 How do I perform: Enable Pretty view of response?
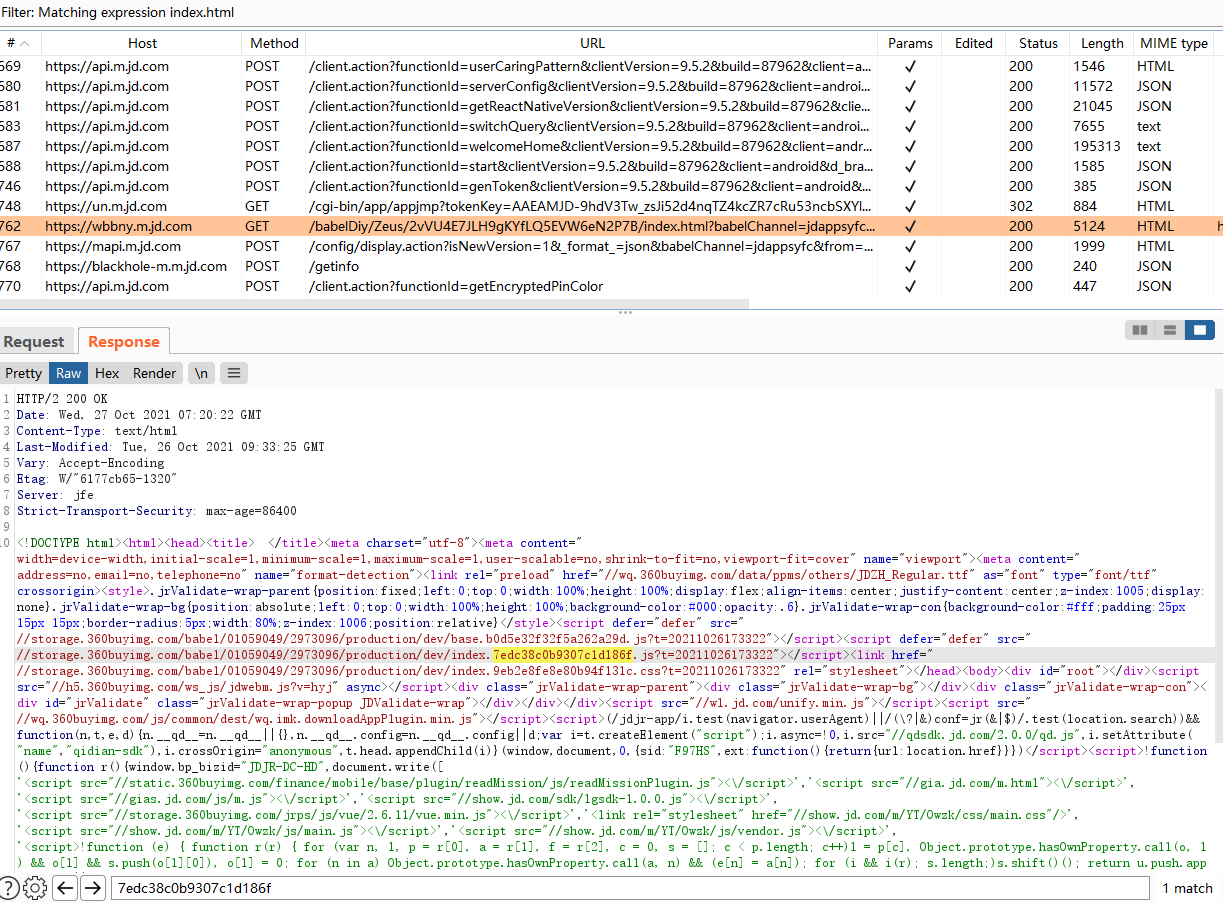point(24,373)
